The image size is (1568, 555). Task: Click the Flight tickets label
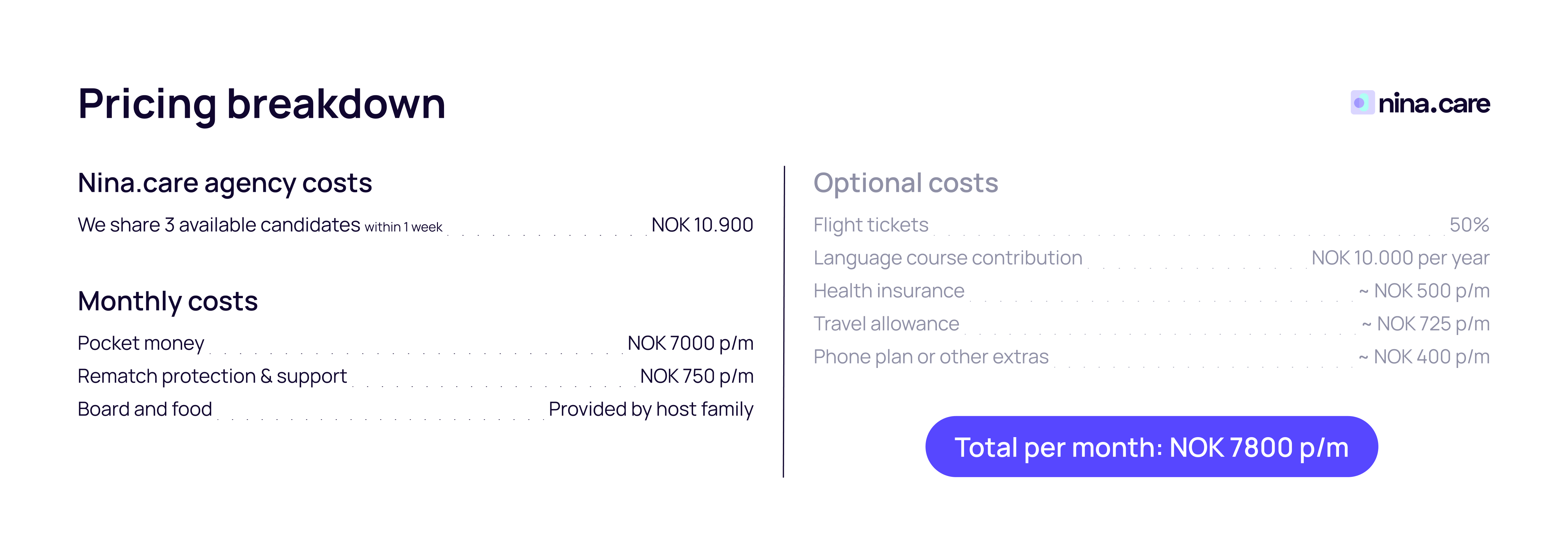click(870, 225)
